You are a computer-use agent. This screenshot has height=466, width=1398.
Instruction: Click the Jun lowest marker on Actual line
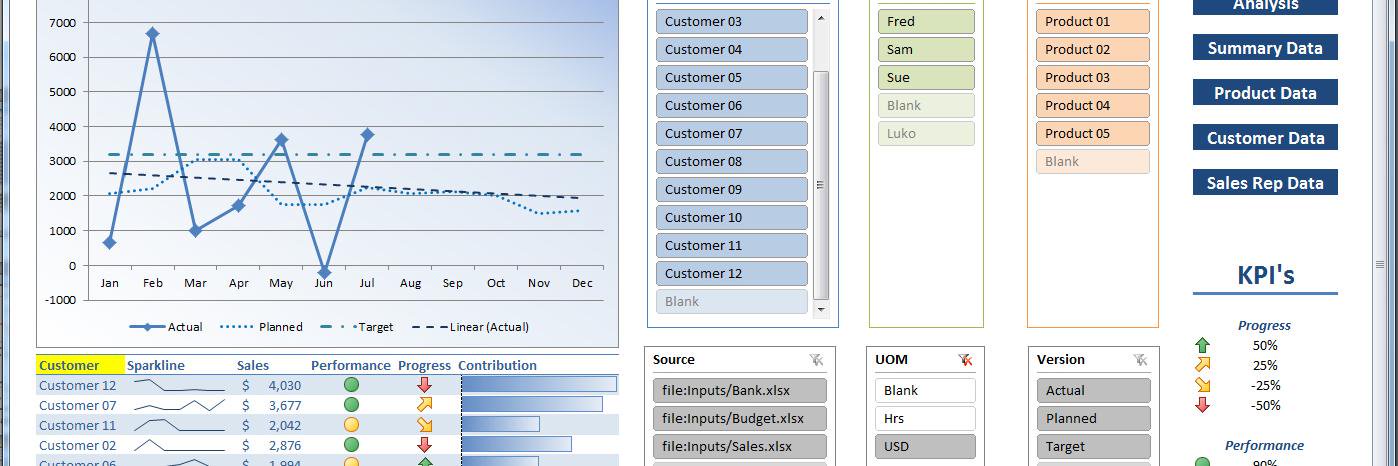click(324, 272)
